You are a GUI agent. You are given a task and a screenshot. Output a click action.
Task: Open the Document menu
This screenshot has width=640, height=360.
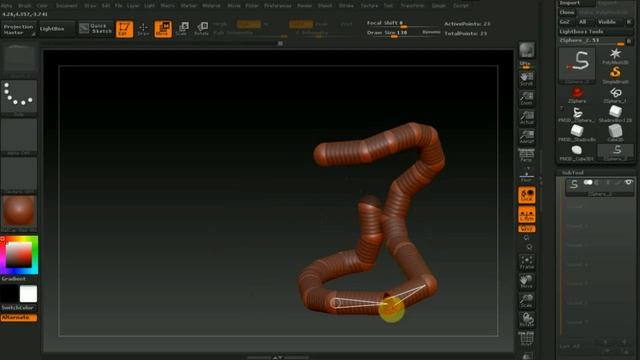(67, 6)
